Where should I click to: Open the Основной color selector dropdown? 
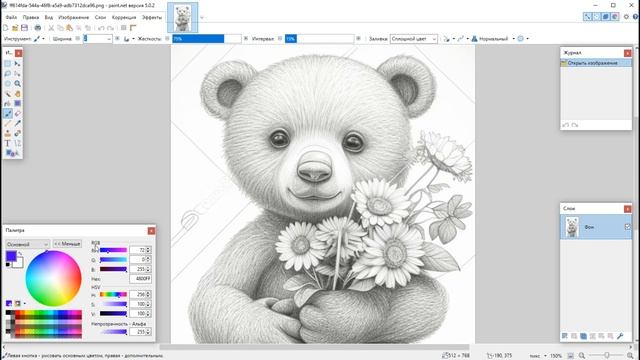click(x=28, y=244)
